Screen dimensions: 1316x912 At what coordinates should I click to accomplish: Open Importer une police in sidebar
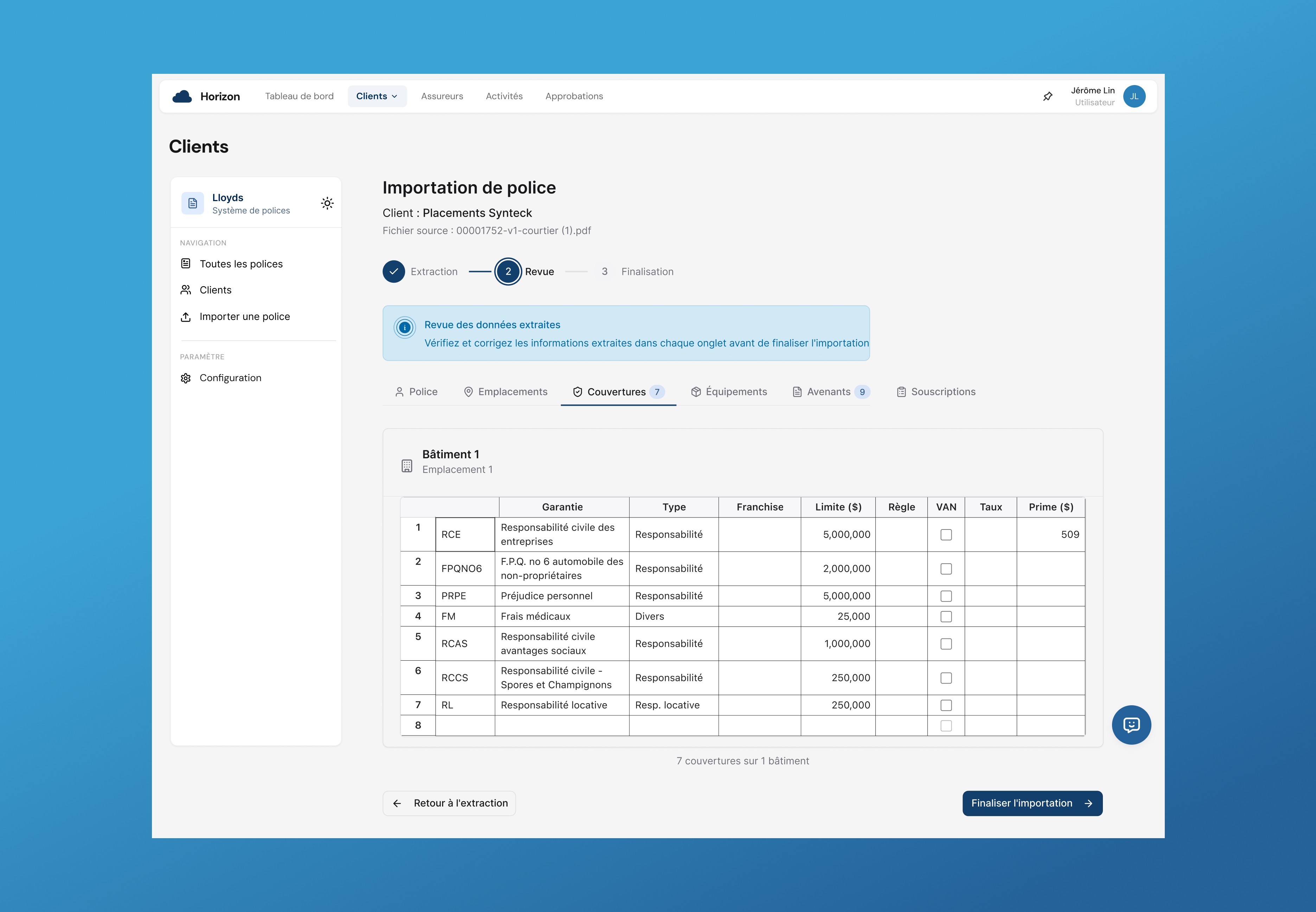point(244,316)
